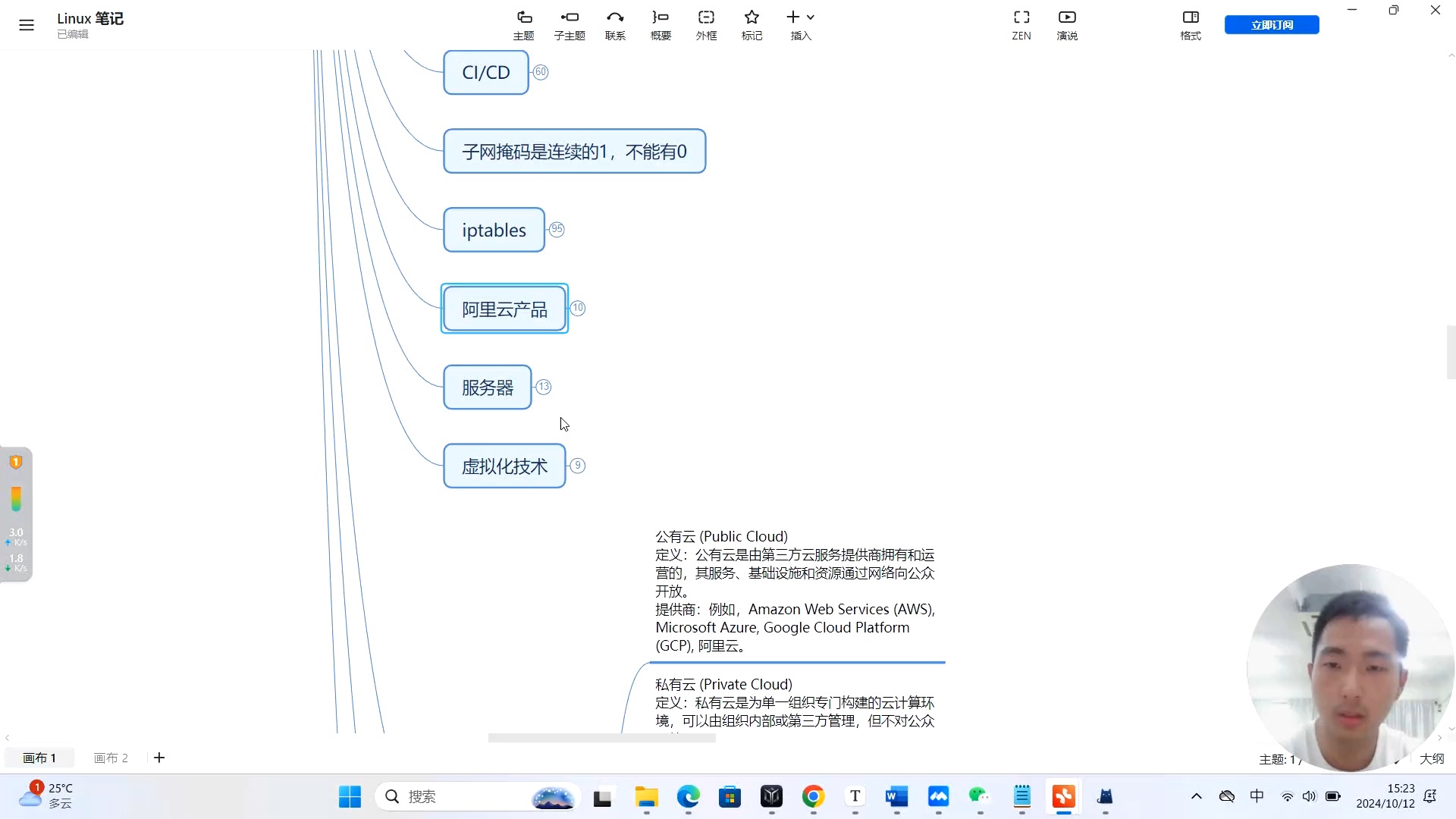Open the 插入 insert dropdown

[801, 25]
